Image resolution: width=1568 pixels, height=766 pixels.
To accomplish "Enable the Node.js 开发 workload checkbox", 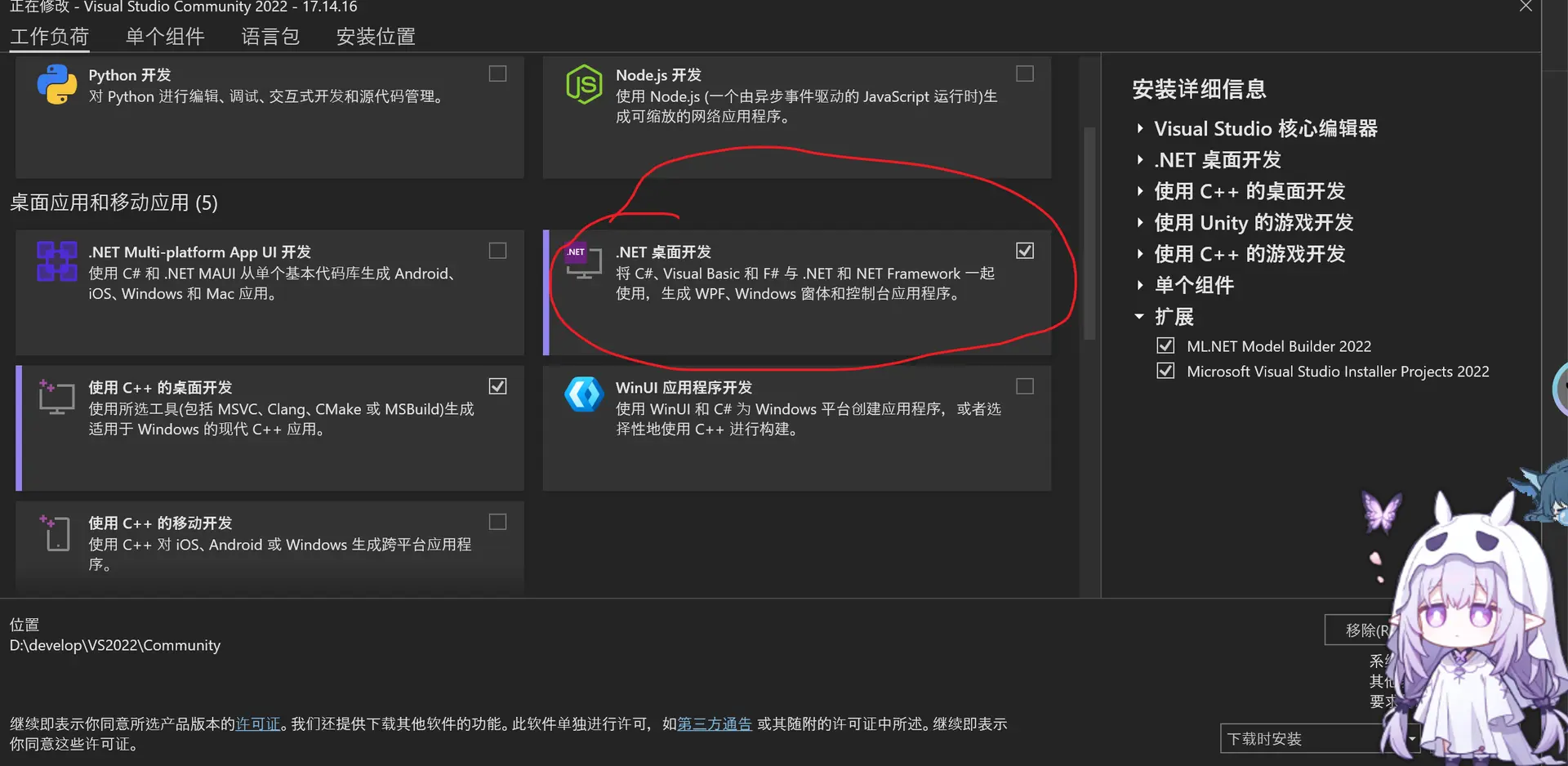I will click(1025, 73).
